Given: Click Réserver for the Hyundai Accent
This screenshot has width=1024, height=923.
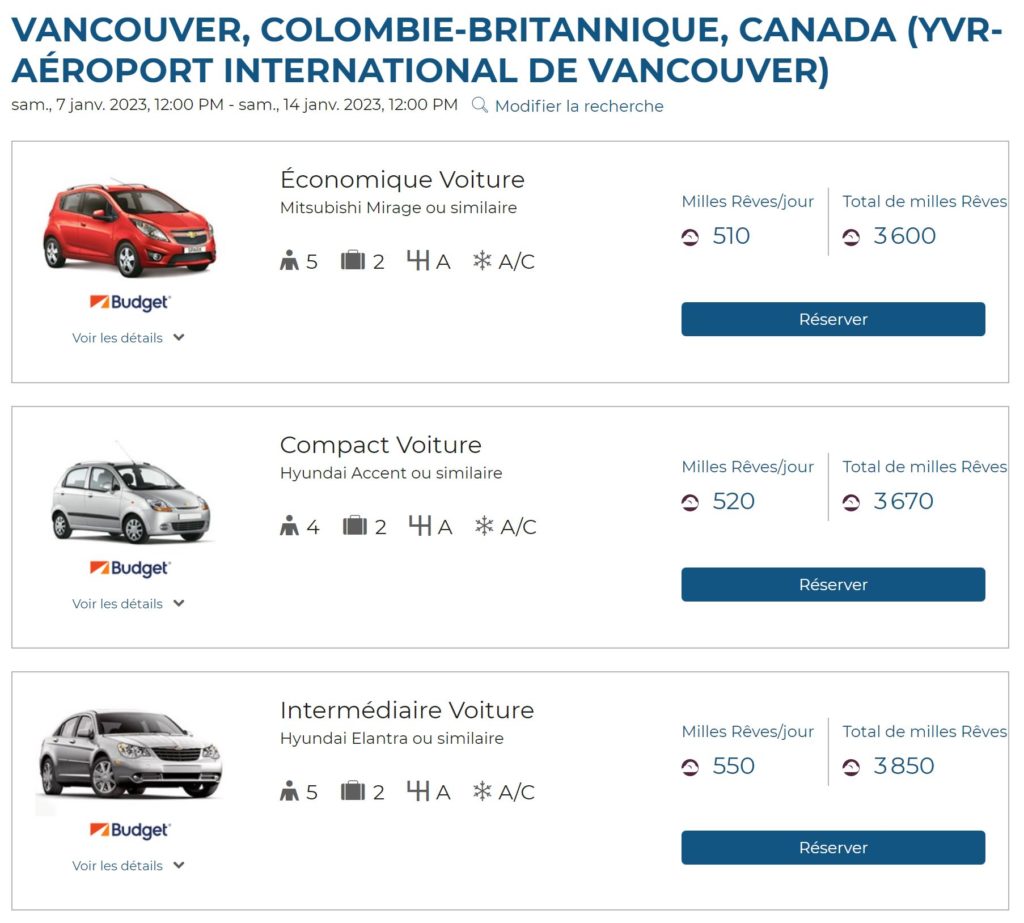Looking at the screenshot, I should coord(833,584).
